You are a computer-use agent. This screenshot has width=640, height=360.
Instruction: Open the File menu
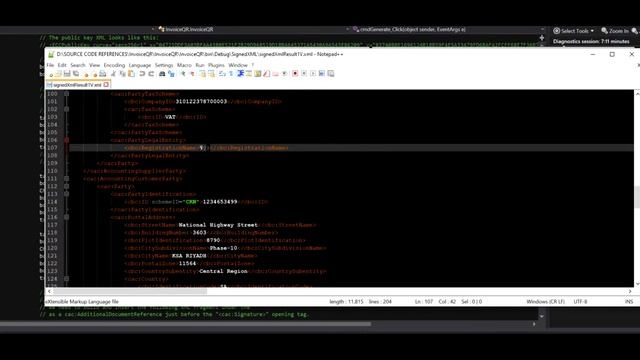(x=50, y=65)
